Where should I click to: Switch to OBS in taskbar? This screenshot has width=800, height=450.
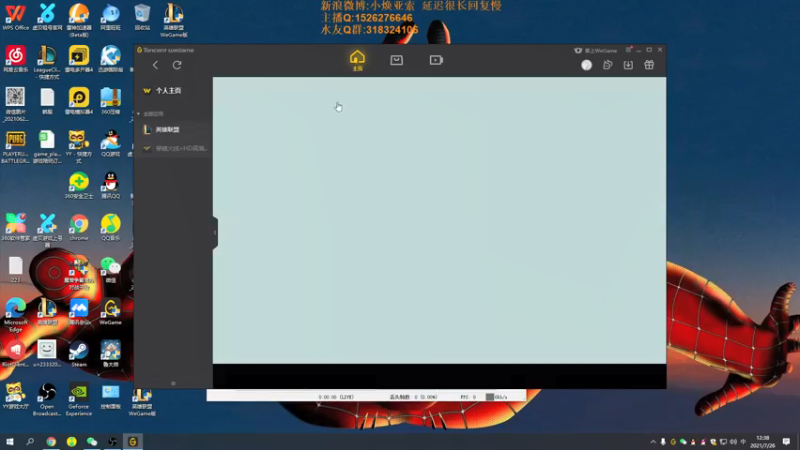112,441
